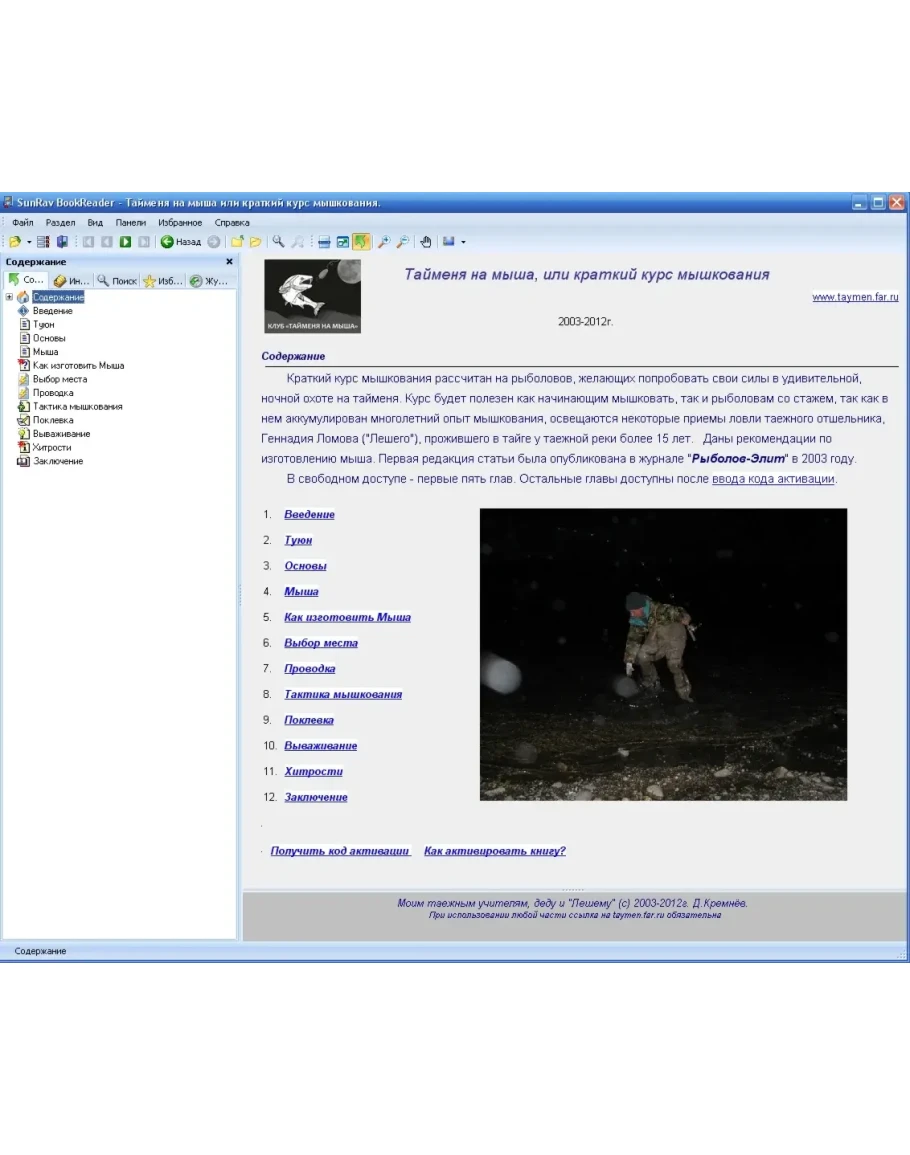This screenshot has width=910, height=1155.
Task: Select the hand pan tool icon
Action: click(x=425, y=242)
